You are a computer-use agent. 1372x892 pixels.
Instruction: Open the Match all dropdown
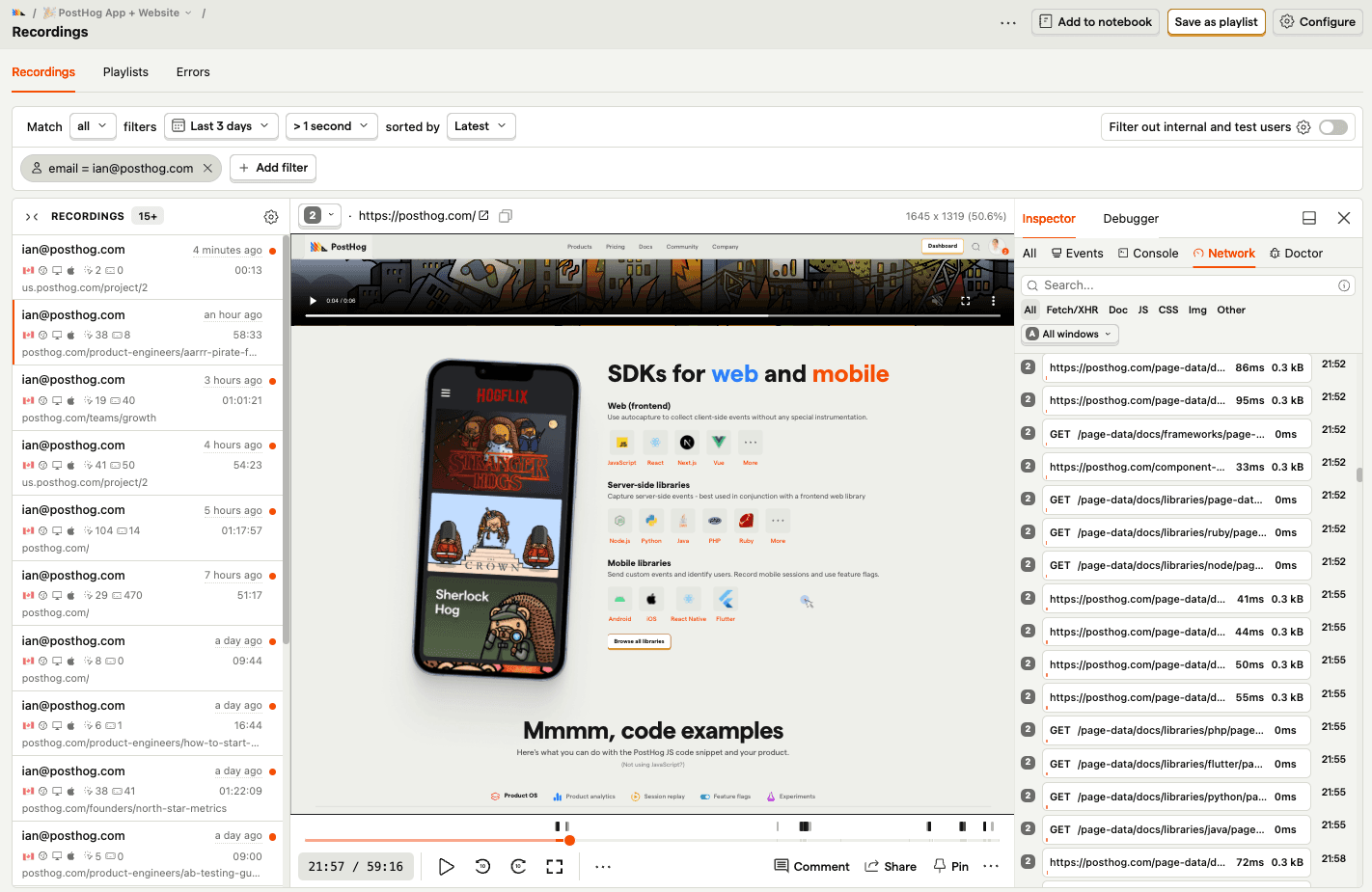click(x=93, y=126)
